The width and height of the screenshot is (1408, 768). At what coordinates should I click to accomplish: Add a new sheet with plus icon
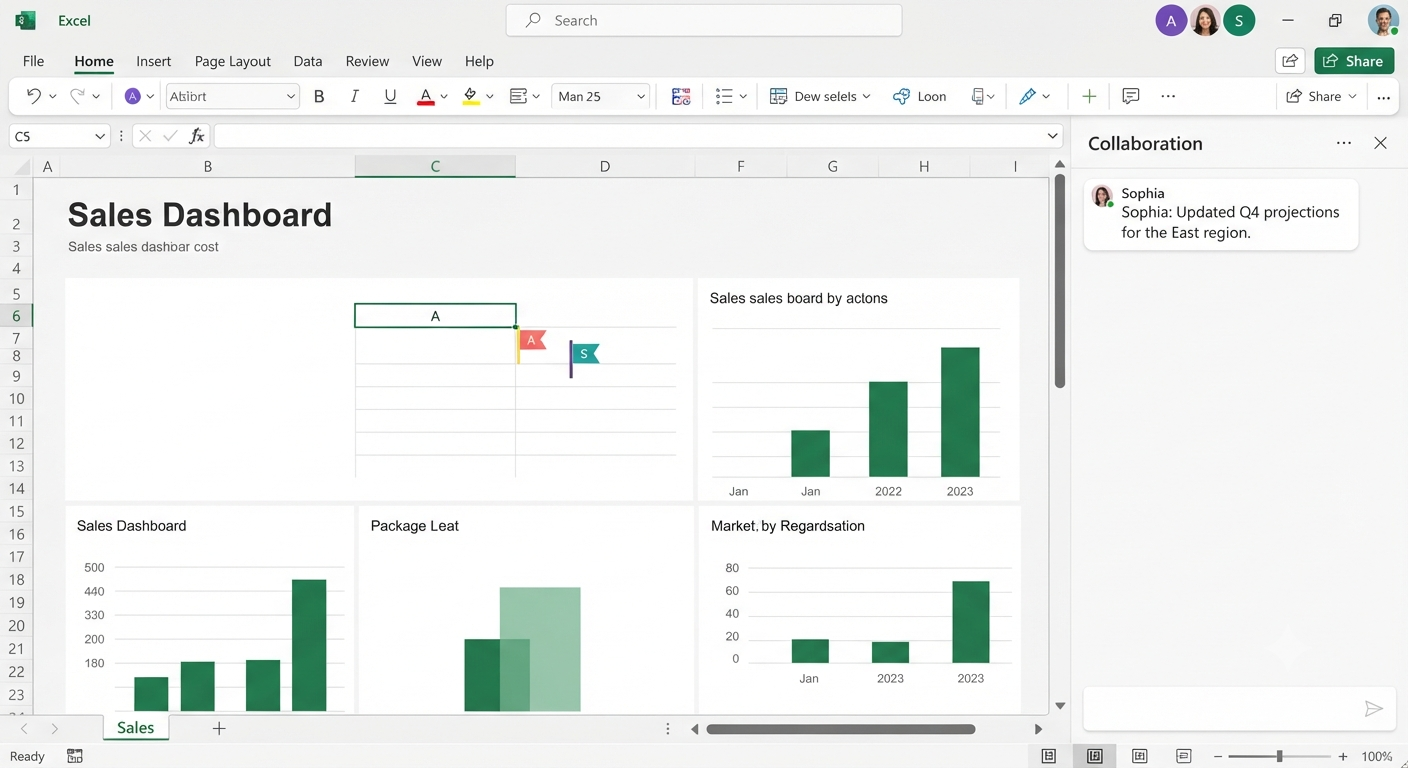(x=219, y=728)
